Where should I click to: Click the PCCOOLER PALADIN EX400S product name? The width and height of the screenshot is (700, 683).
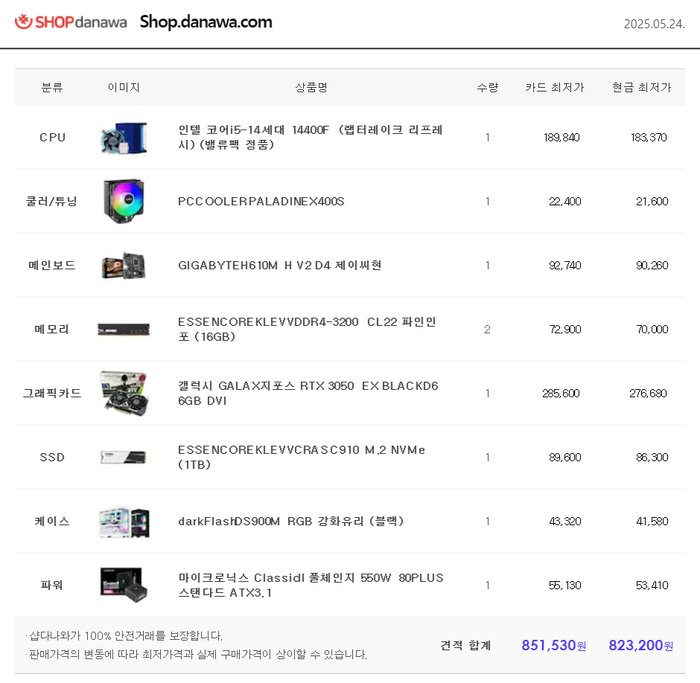pos(261,201)
